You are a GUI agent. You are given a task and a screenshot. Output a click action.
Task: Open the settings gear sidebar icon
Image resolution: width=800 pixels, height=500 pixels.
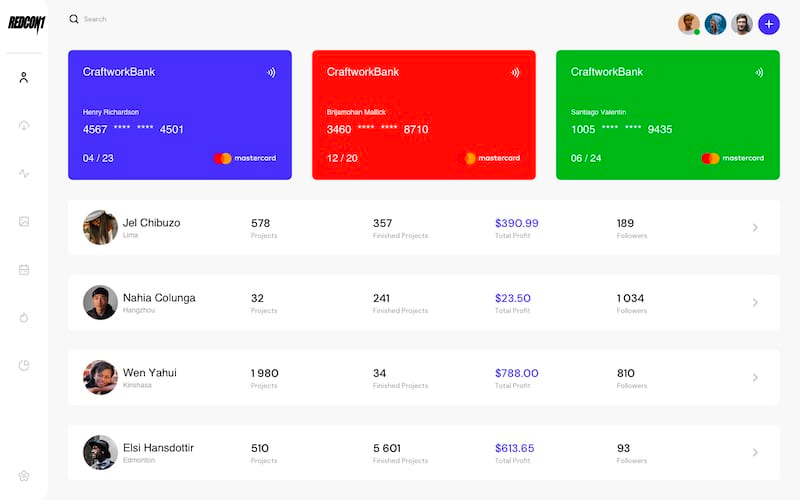click(x=23, y=476)
